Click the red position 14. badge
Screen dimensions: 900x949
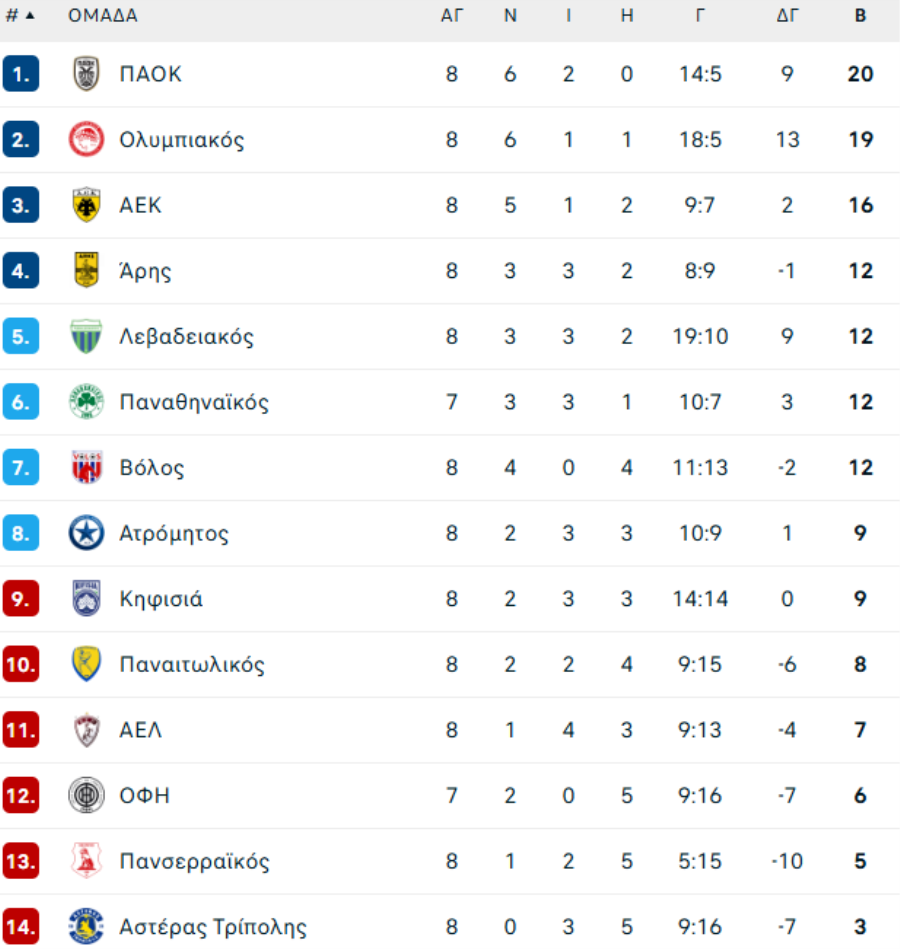[20, 927]
